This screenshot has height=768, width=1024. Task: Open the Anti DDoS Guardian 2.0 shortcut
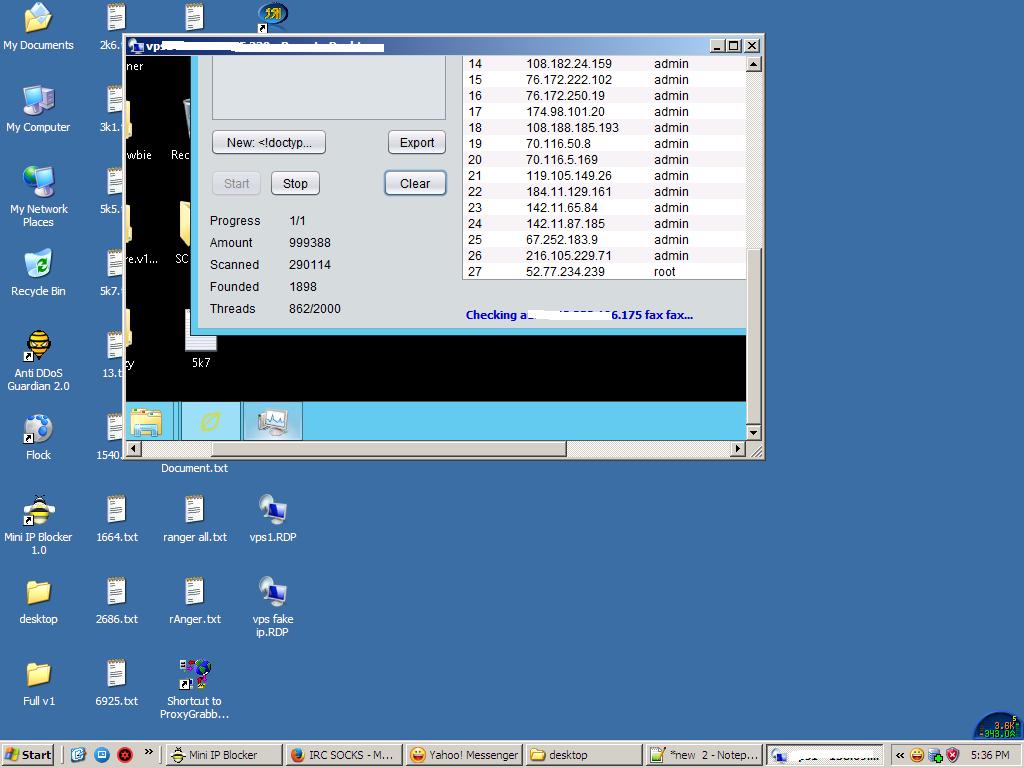(x=39, y=347)
